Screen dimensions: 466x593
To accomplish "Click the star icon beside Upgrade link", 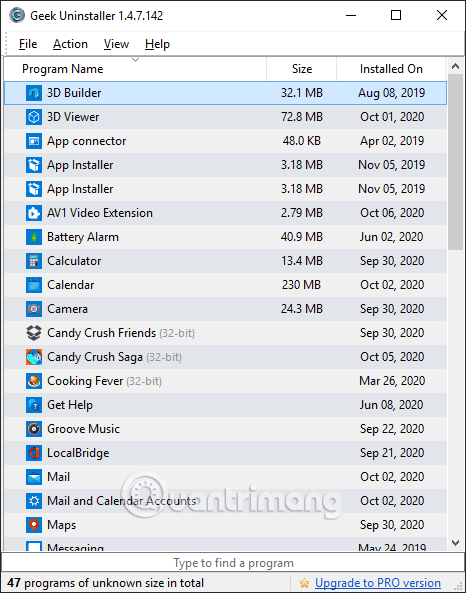I will [304, 583].
